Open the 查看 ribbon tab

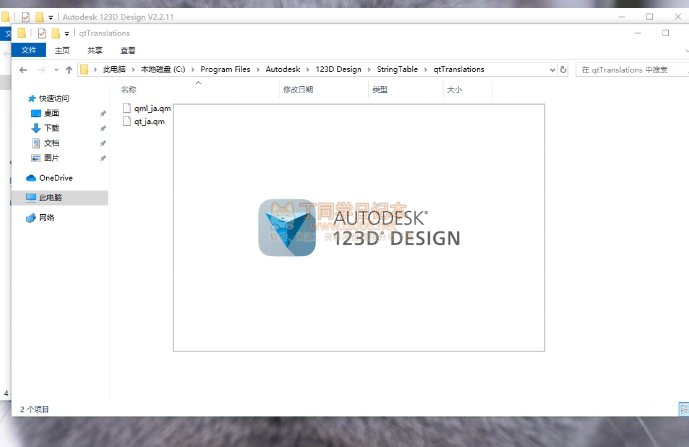[x=128, y=51]
